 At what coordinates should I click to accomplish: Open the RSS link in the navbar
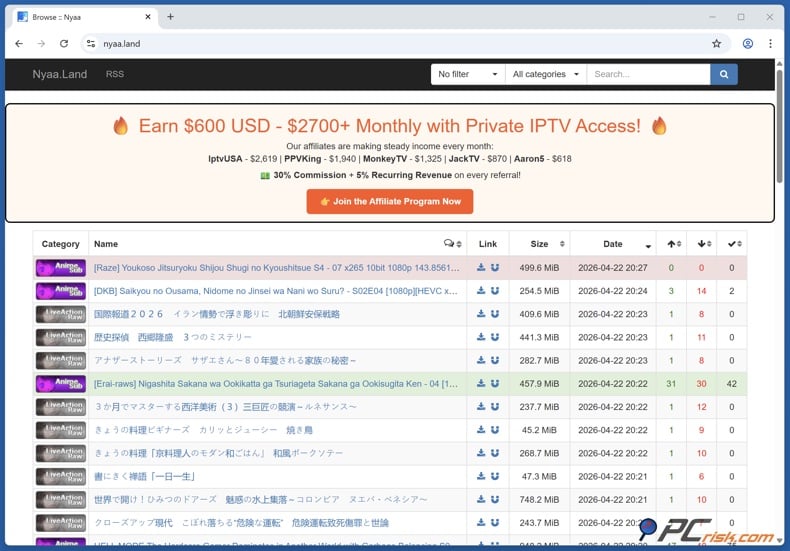tap(115, 74)
